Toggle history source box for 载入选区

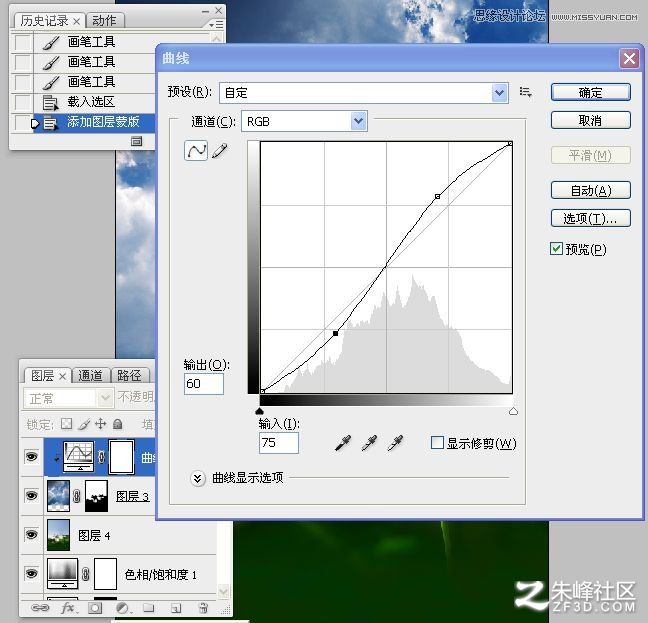(22, 102)
